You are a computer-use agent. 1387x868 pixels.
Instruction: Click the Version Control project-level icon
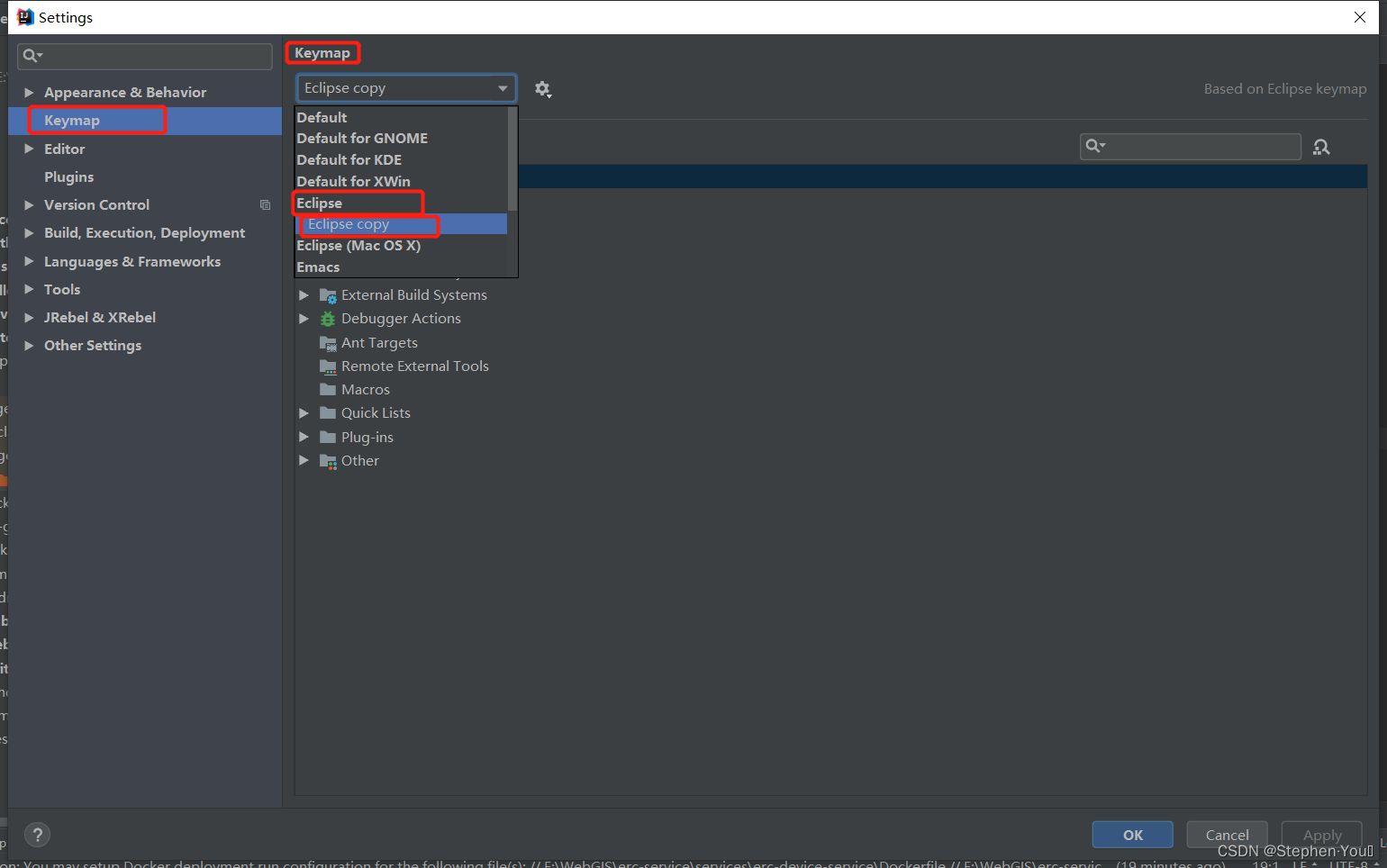click(x=265, y=205)
